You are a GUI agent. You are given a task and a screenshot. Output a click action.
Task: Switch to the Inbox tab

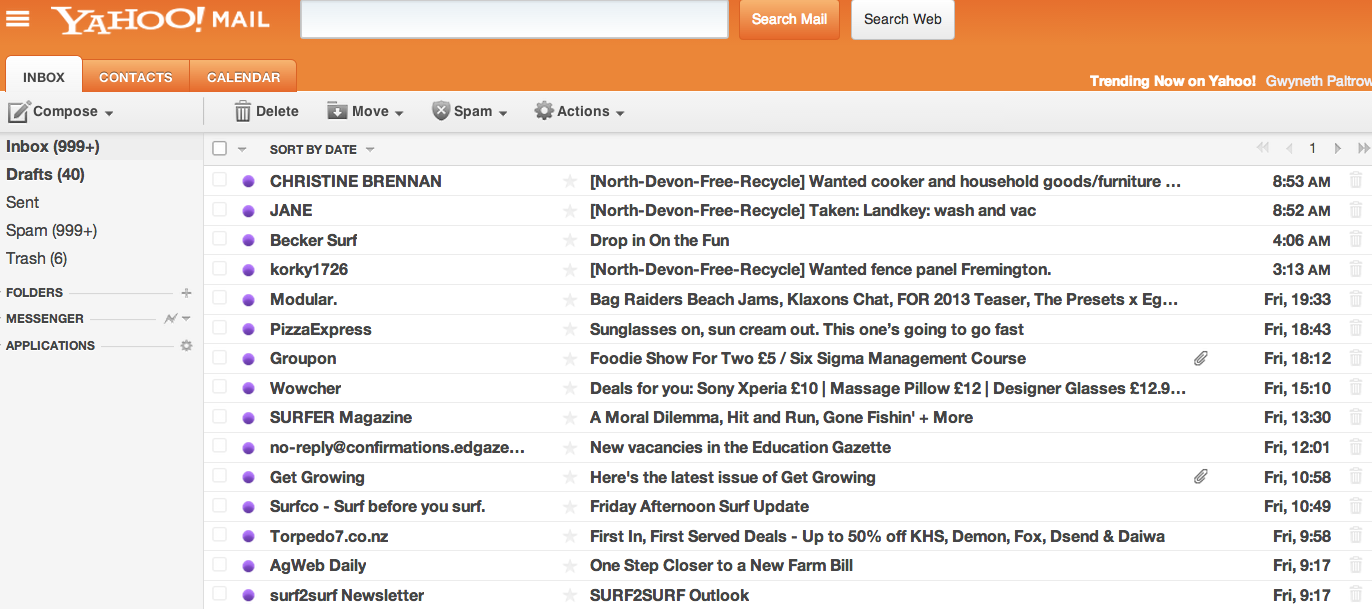point(44,77)
